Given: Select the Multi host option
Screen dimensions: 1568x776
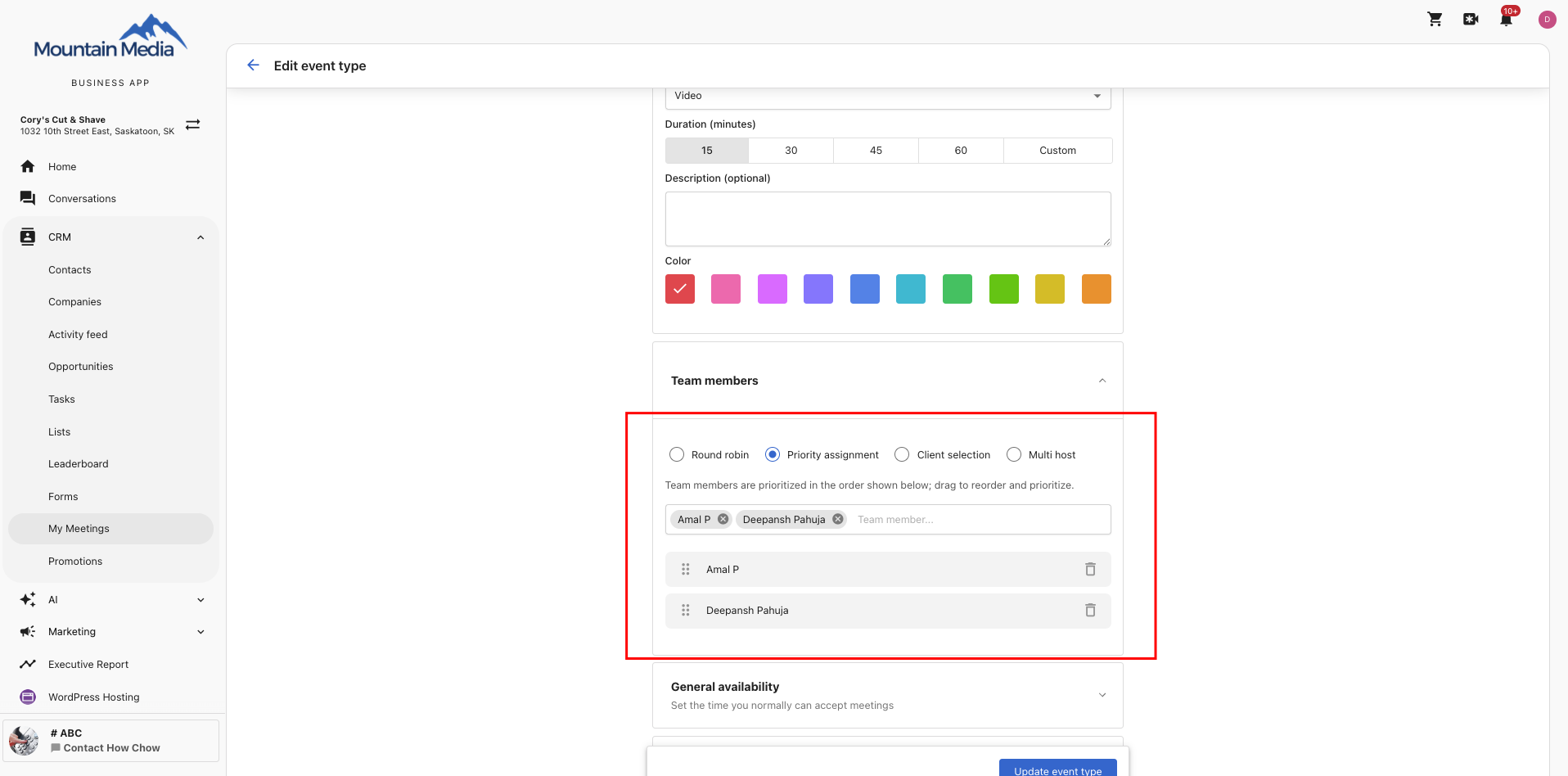Looking at the screenshot, I should click(x=1014, y=454).
